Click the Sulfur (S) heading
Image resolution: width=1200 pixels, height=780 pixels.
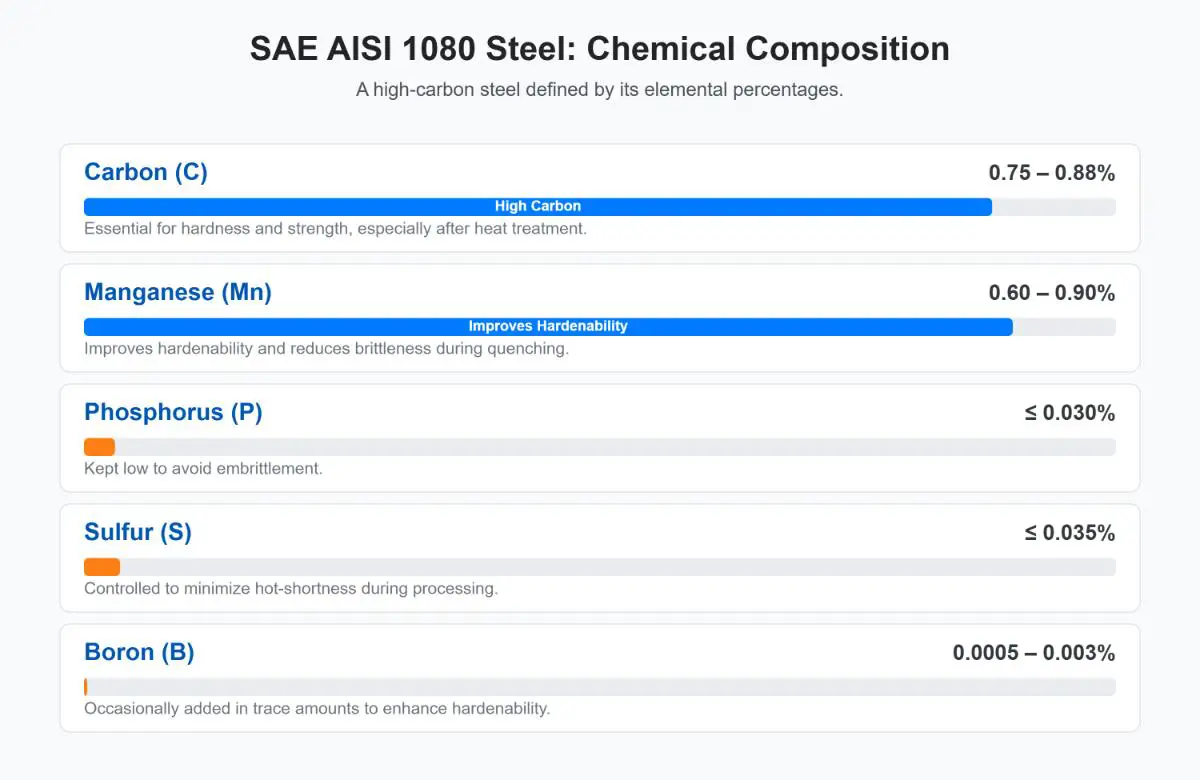pos(138,532)
